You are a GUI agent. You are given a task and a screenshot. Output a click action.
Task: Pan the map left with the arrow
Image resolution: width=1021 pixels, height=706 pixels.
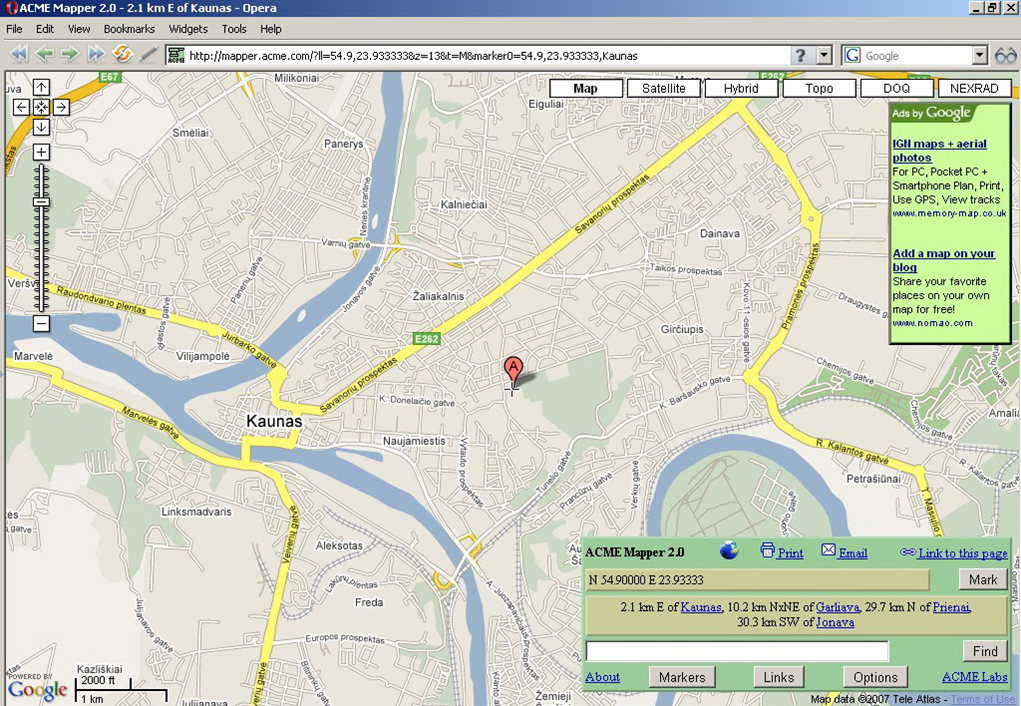[x=21, y=107]
